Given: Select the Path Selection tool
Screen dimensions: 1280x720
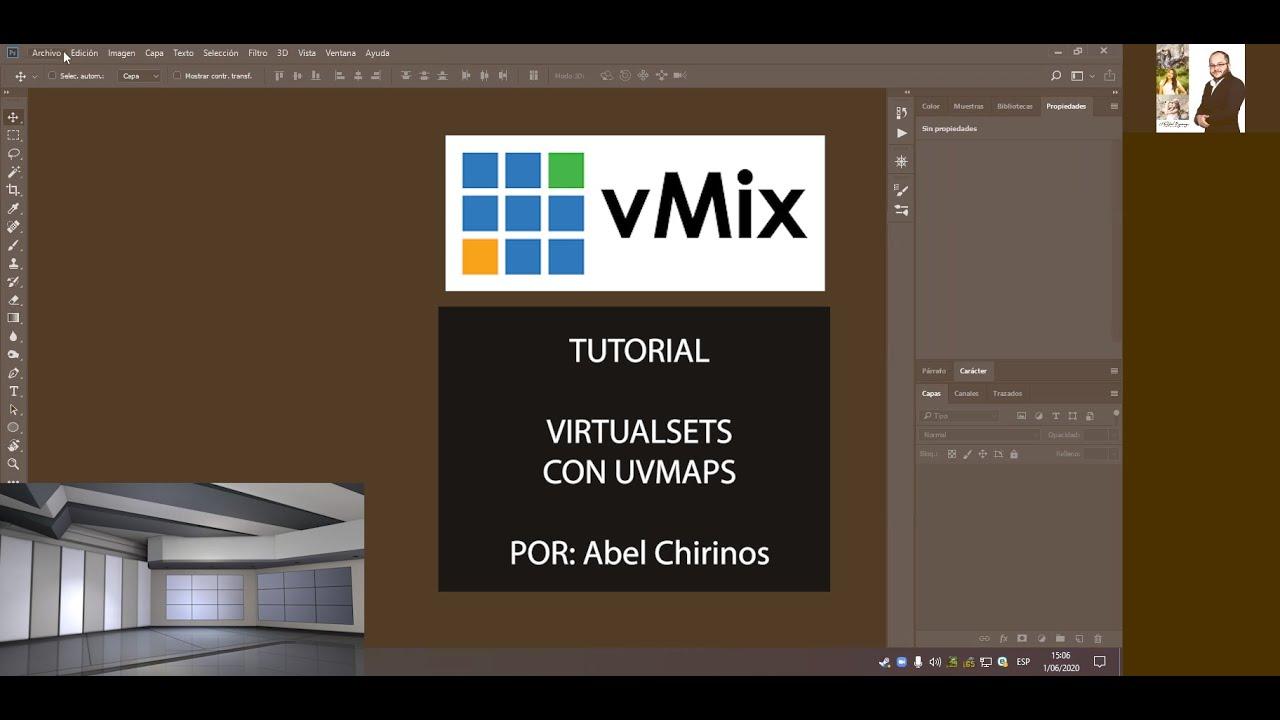Looking at the screenshot, I should click(14, 409).
